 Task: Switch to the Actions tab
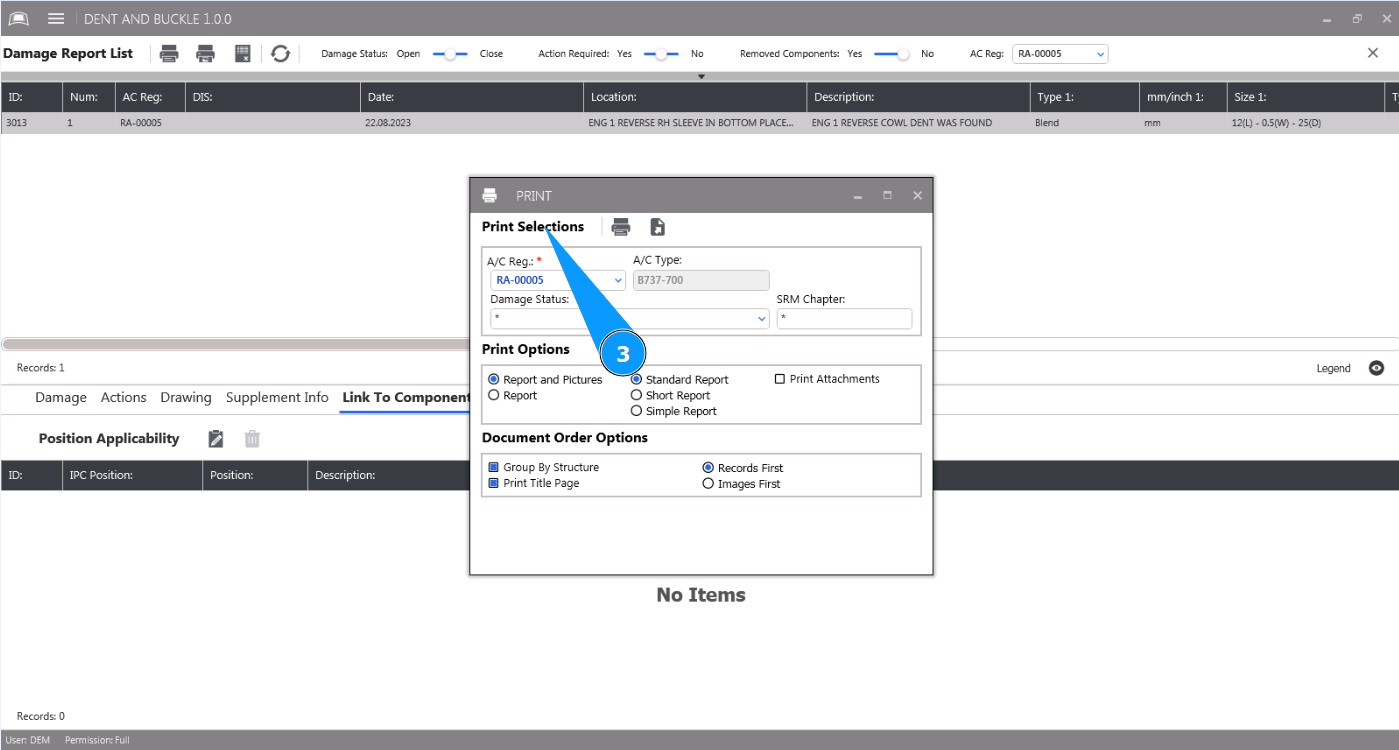click(x=124, y=398)
